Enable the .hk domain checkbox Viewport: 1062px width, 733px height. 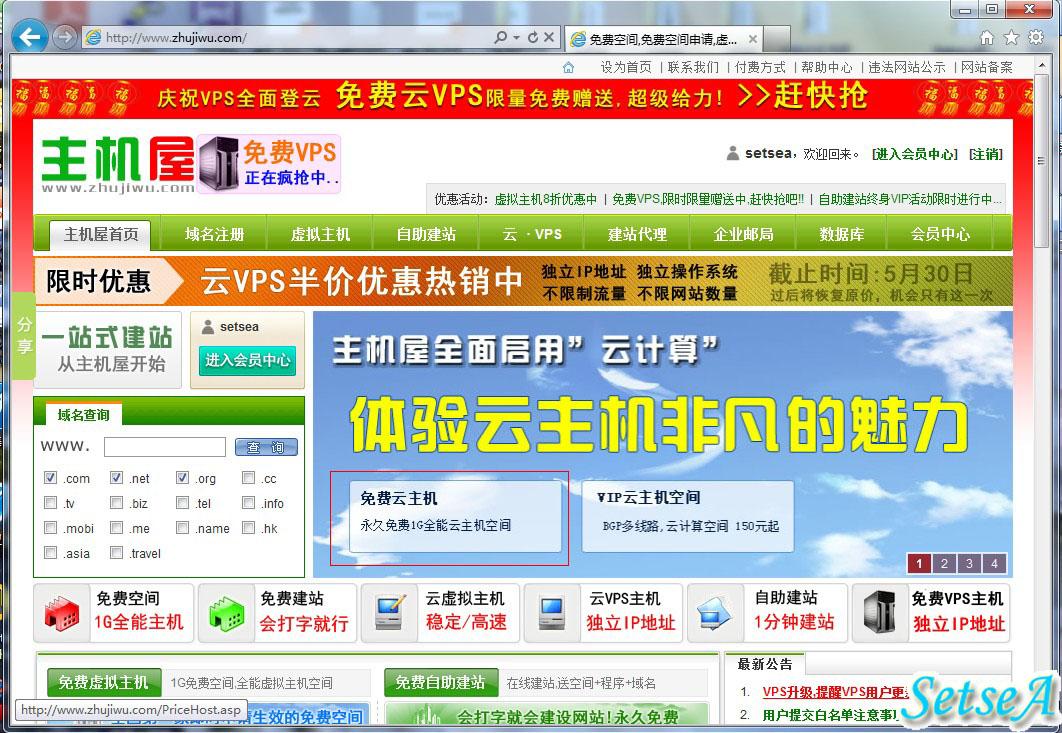pyautogui.click(x=249, y=527)
